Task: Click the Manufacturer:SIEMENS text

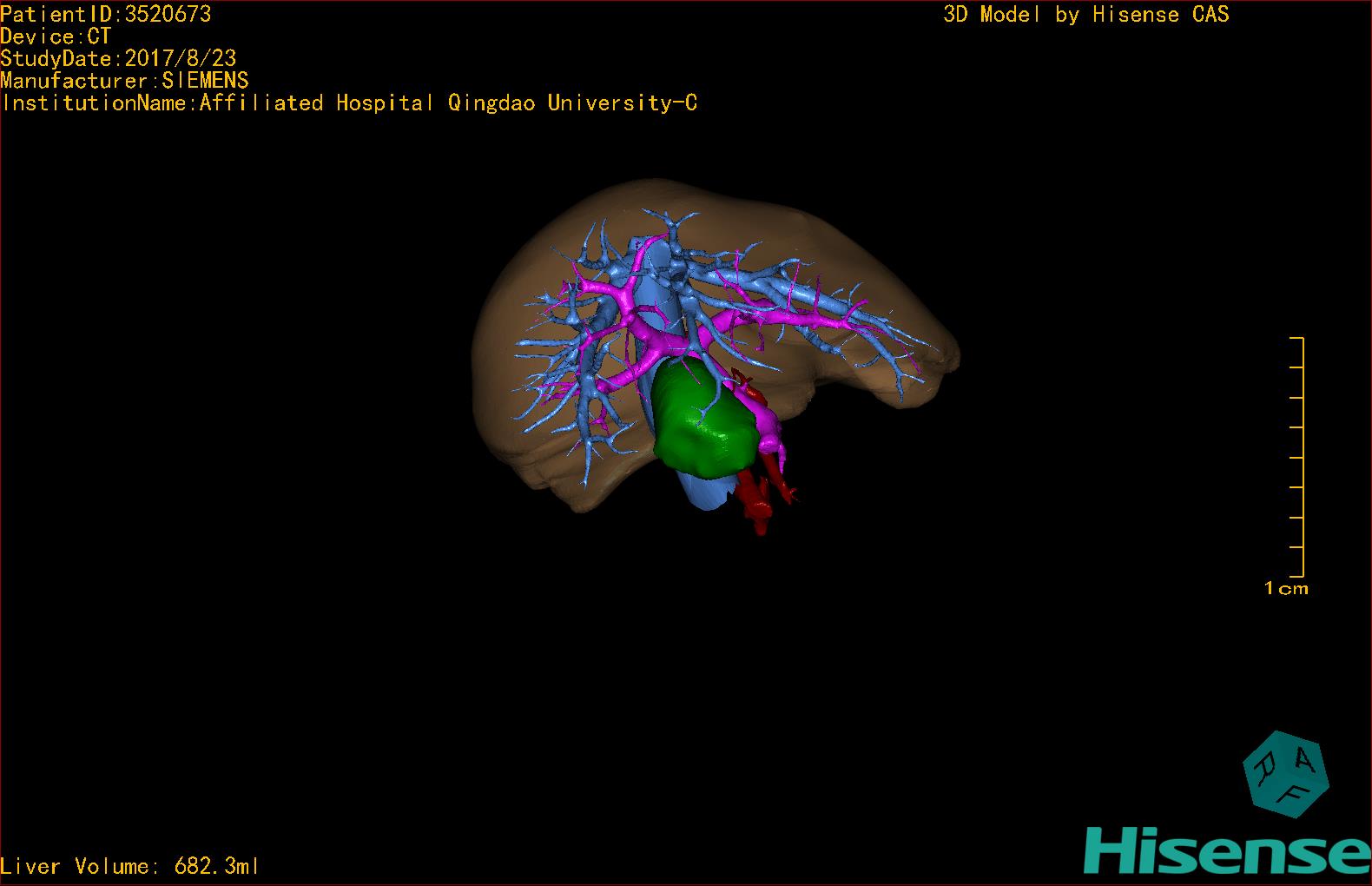Action: 124,81
